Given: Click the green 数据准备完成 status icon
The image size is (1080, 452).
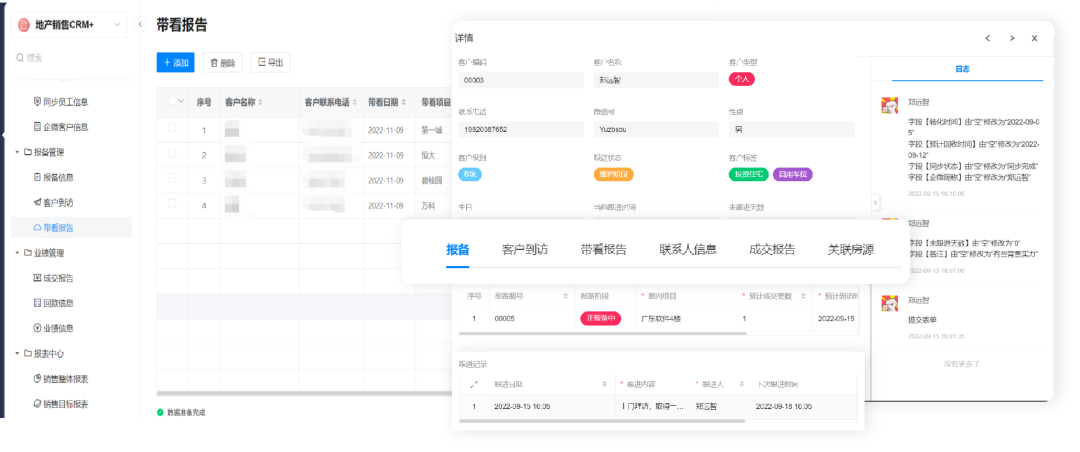Looking at the screenshot, I should point(160,412).
